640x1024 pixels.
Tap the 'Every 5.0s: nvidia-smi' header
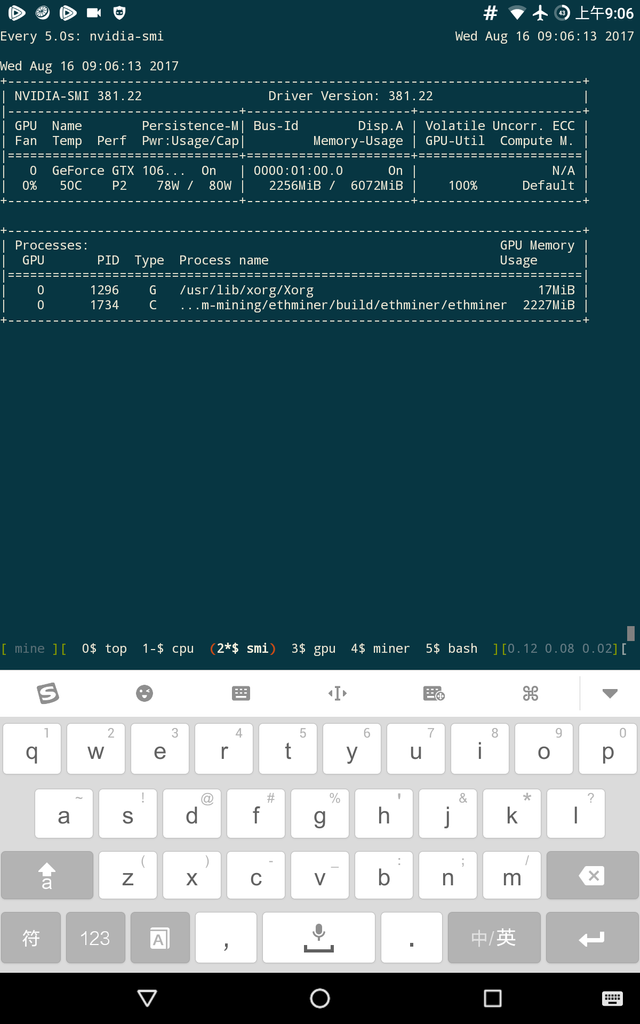point(82,37)
